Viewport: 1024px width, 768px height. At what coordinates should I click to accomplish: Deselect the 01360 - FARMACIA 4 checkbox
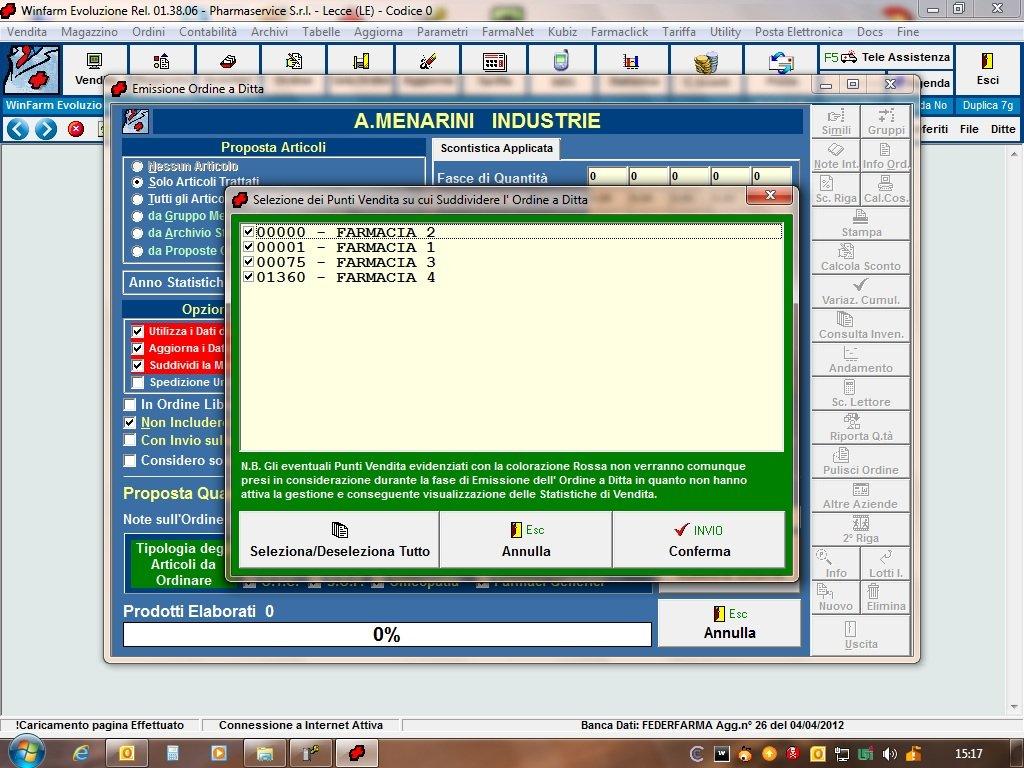coord(248,277)
